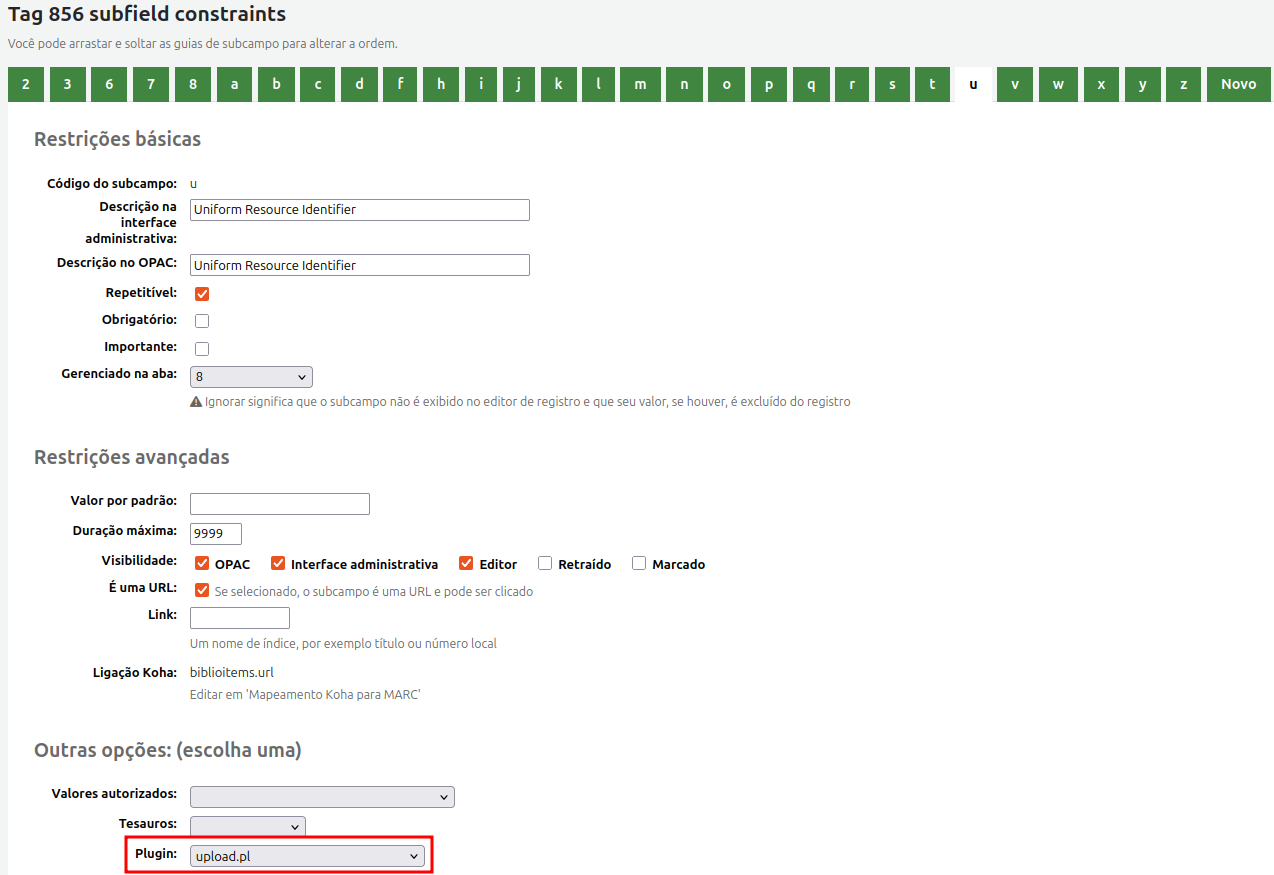Click the 'Valor por padrão' input field
Image resolution: width=1274 pixels, height=875 pixels.
pyautogui.click(x=280, y=504)
